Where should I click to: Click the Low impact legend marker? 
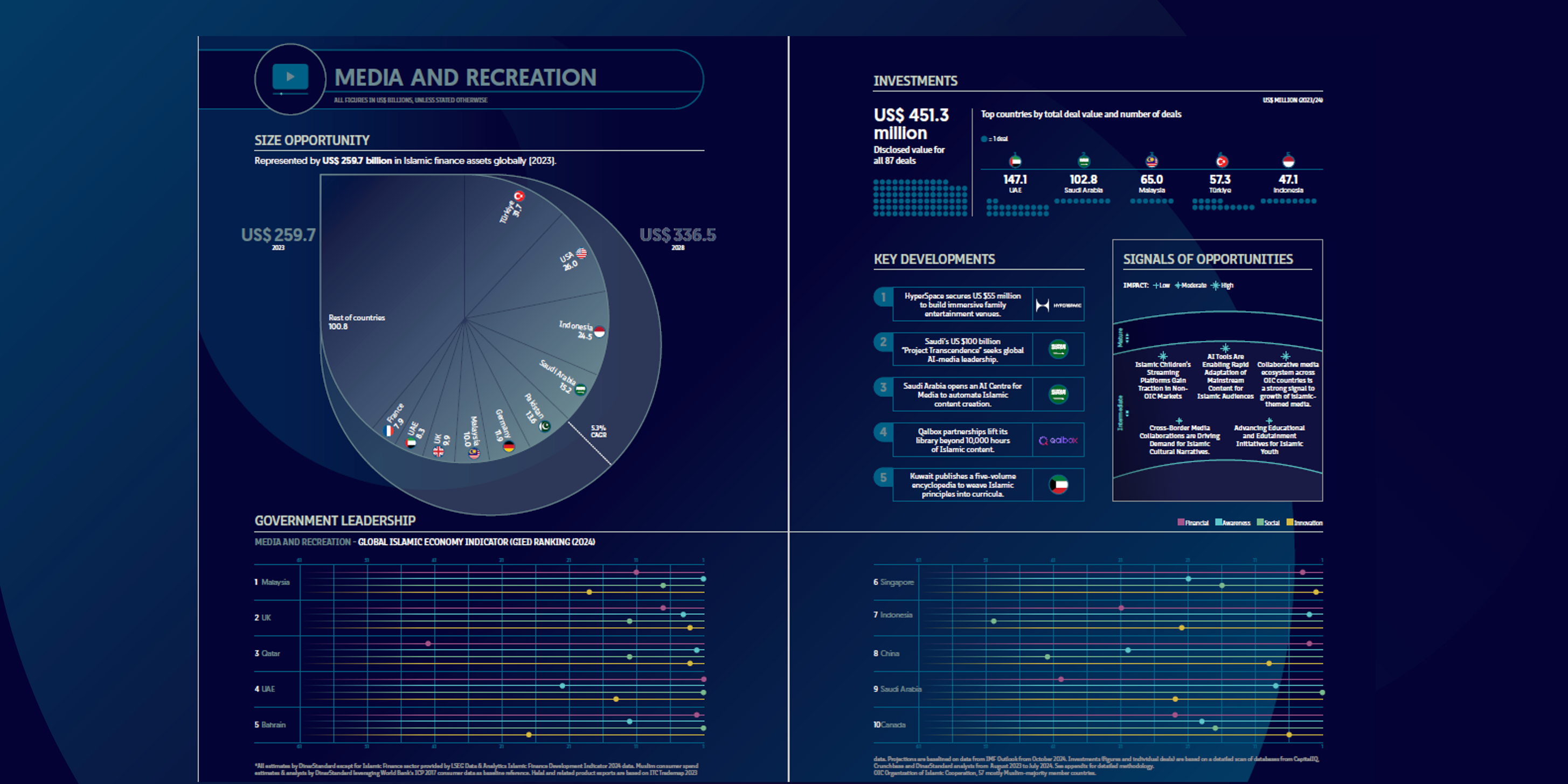(1155, 286)
